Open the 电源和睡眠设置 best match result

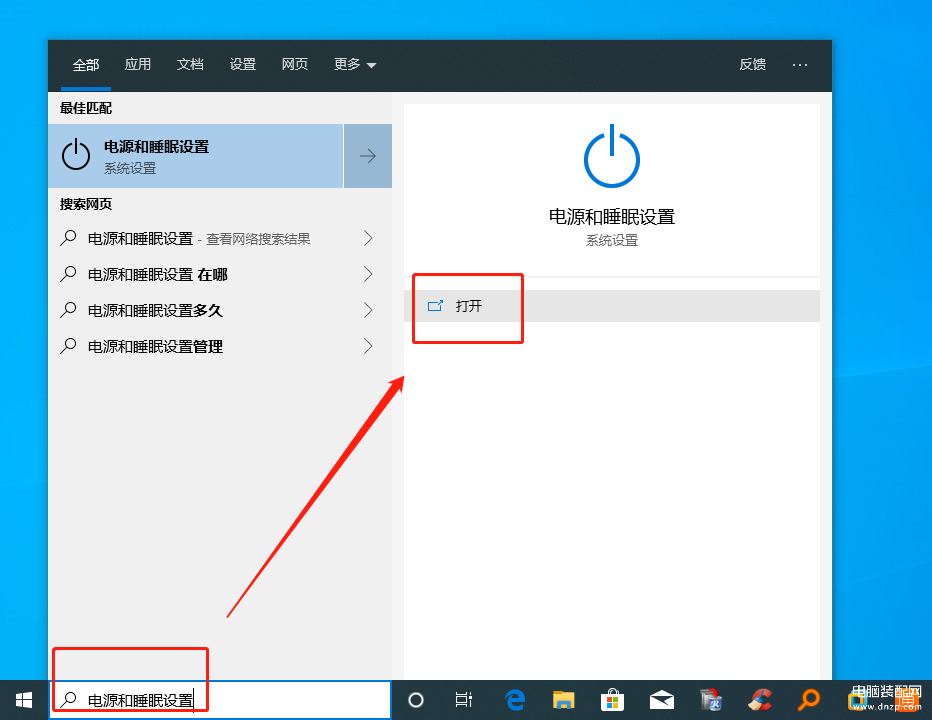click(x=196, y=156)
